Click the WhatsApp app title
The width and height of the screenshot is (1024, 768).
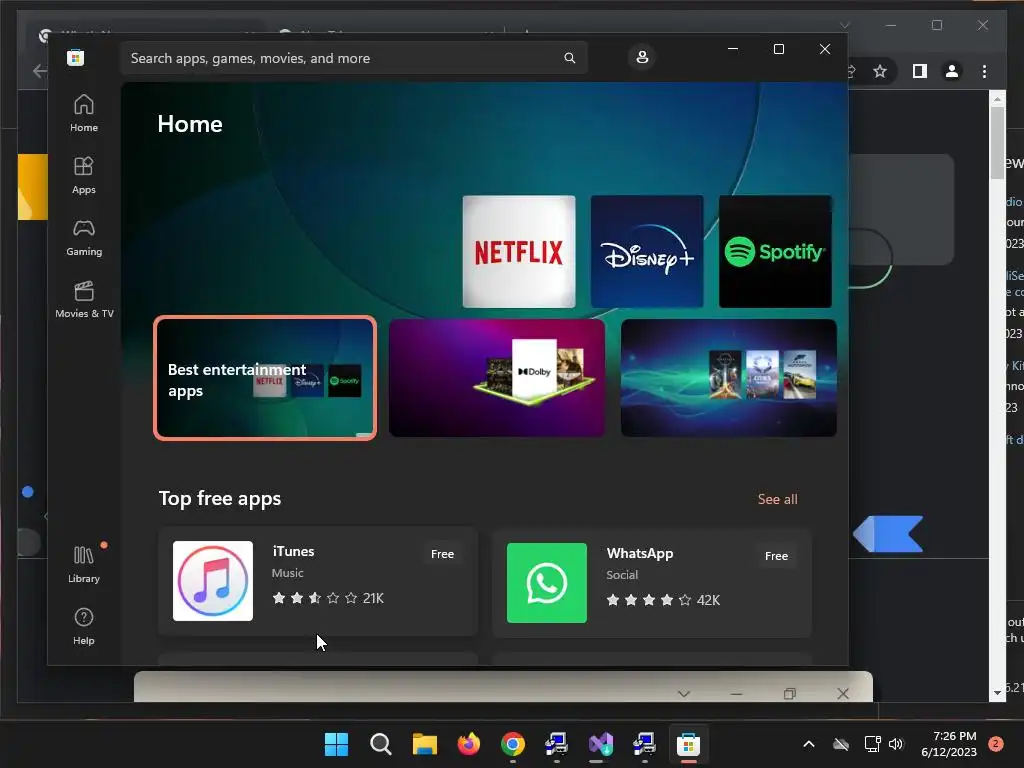coord(639,553)
